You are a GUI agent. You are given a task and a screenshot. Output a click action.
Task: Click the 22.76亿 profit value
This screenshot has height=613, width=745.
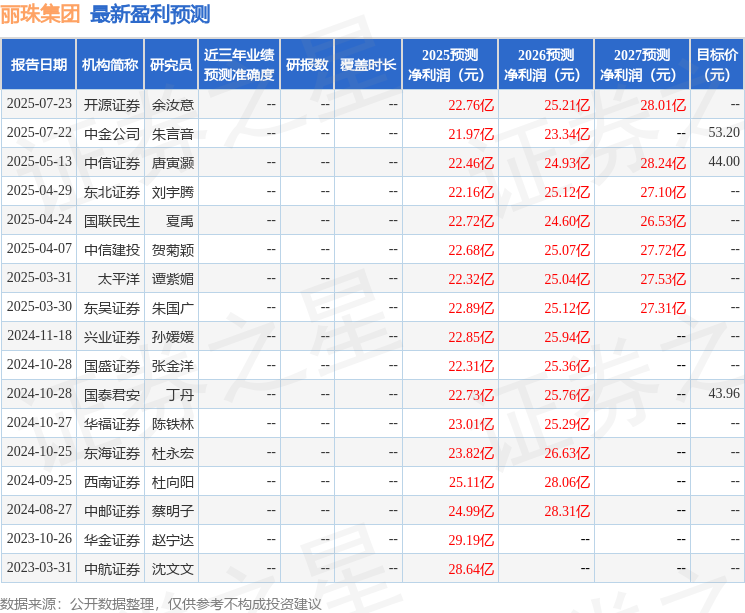[471, 105]
